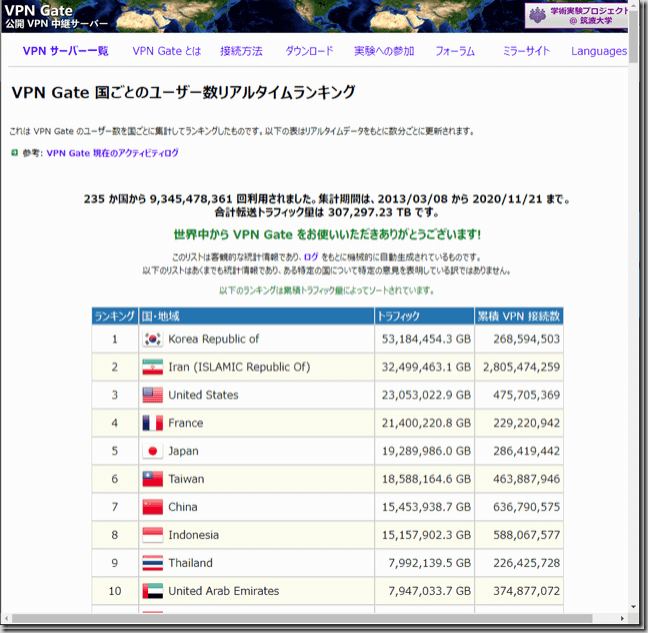Click the United Arab Emirates flag icon
This screenshot has height=633, width=648.
(x=152, y=591)
